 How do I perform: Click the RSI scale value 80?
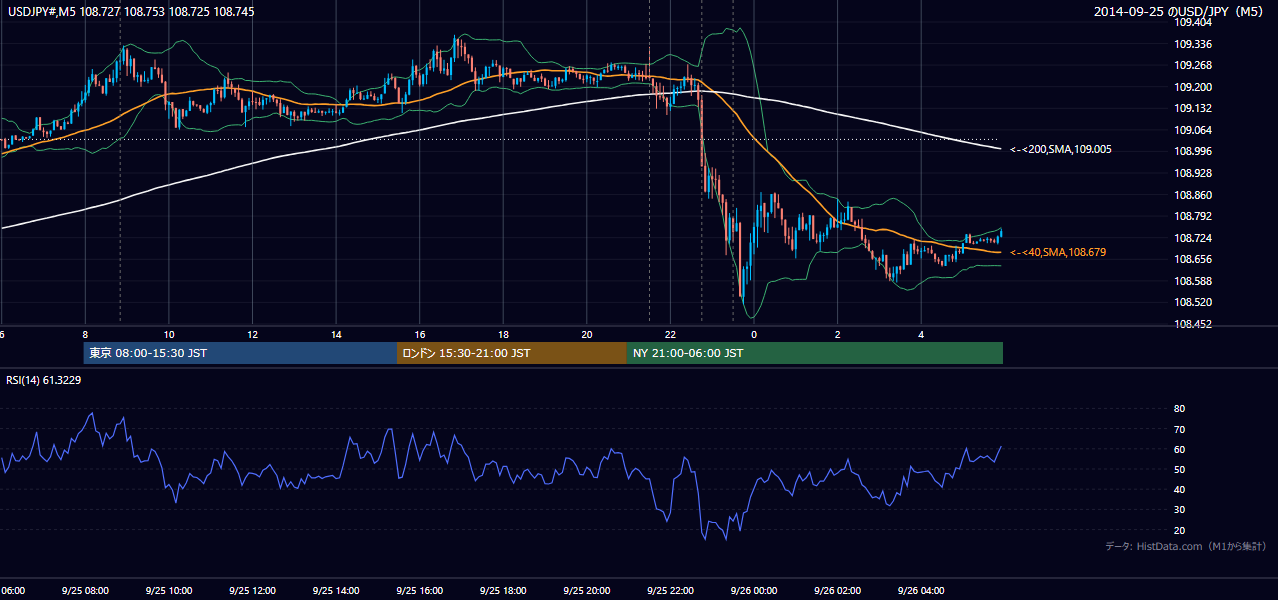click(1179, 409)
